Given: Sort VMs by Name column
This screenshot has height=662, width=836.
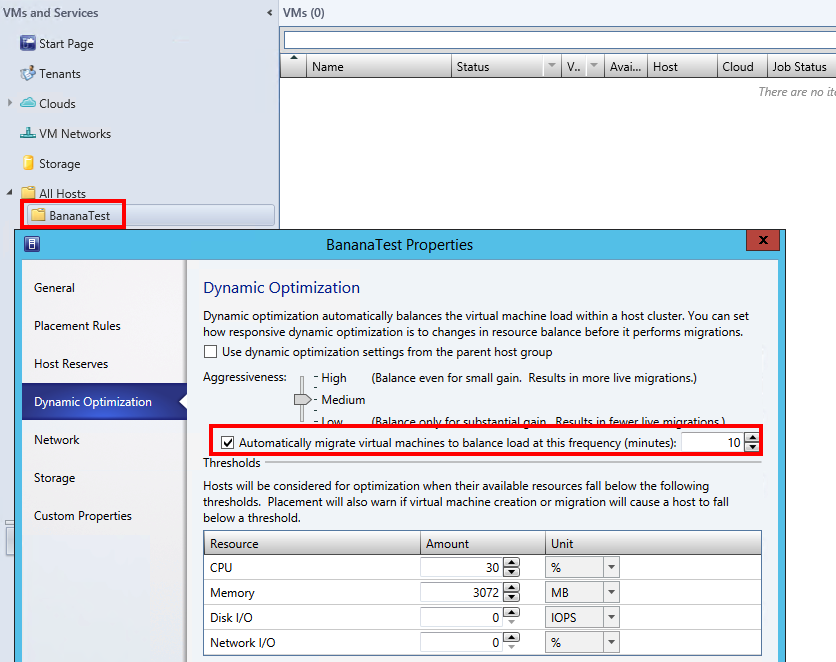Looking at the screenshot, I should 379,66.
